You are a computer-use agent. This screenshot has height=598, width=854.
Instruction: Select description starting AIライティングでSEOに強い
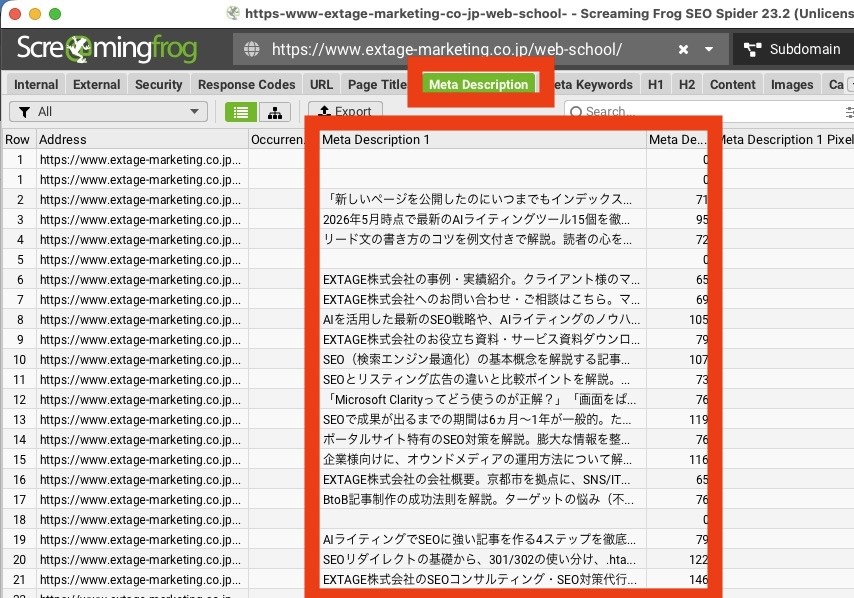click(x=479, y=540)
